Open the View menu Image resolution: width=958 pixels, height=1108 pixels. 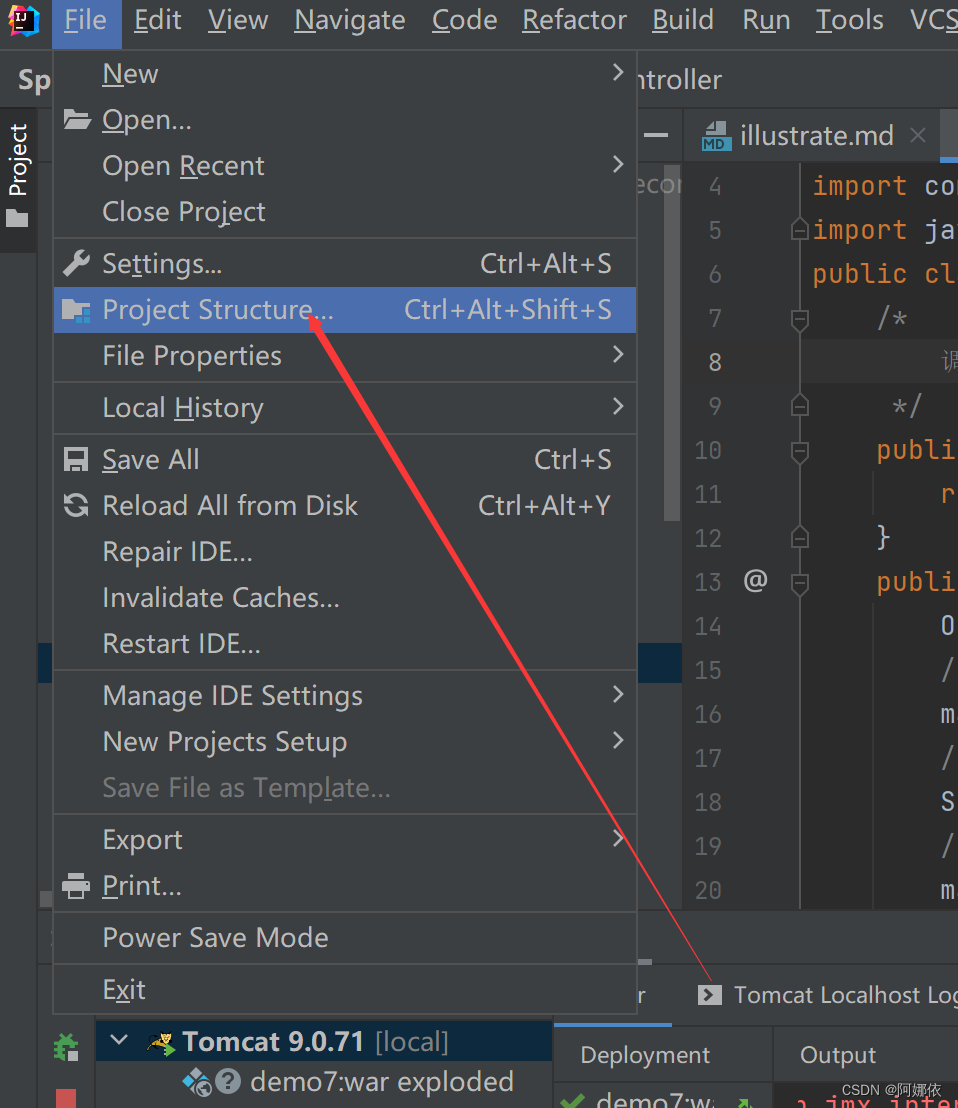pyautogui.click(x=238, y=20)
